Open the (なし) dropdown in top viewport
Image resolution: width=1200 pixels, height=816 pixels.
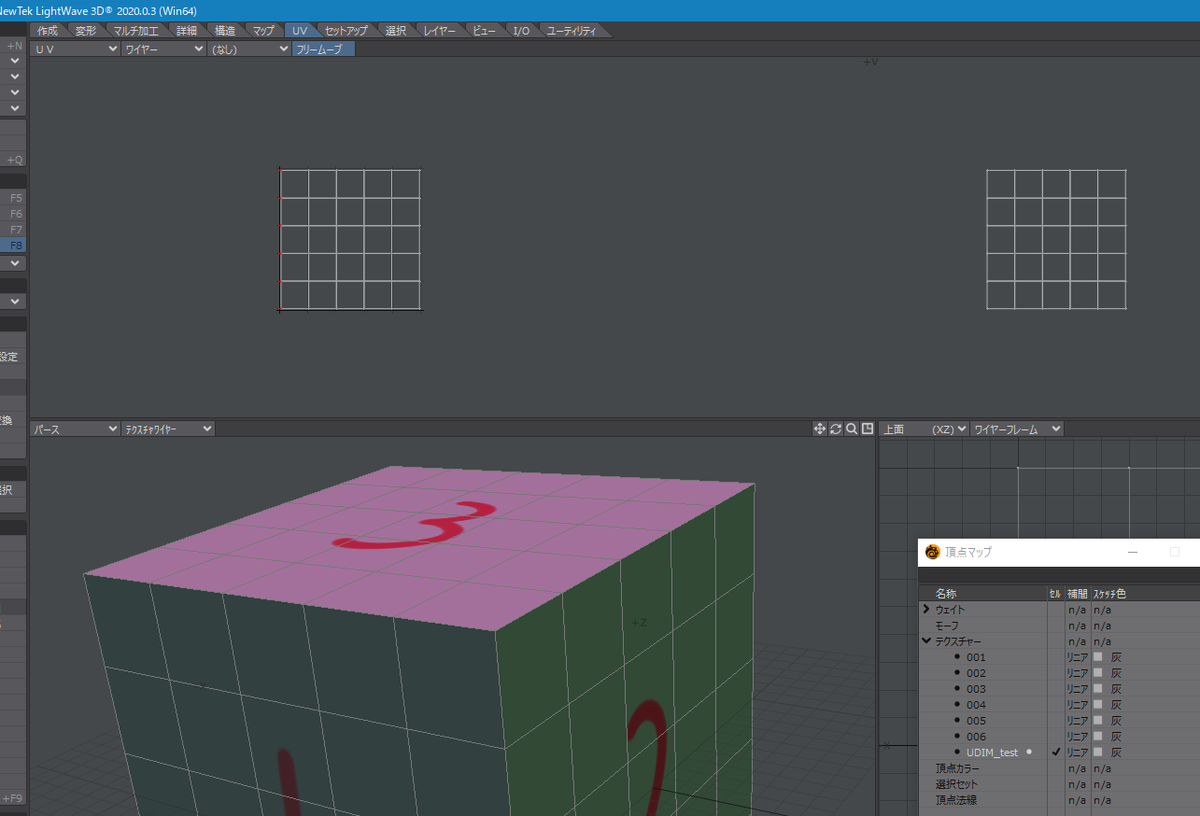tap(249, 48)
